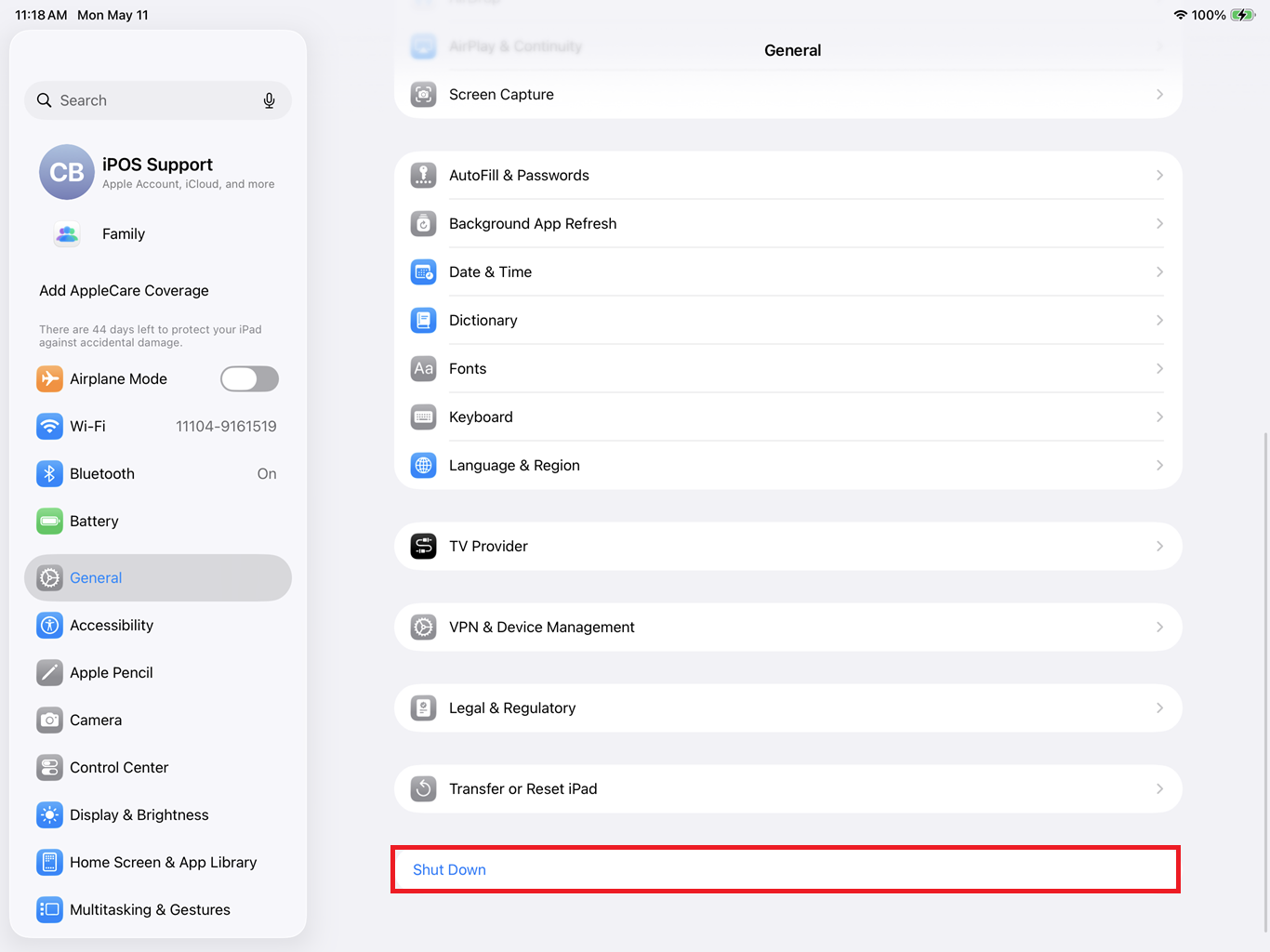This screenshot has width=1270, height=952.
Task: Open the Date & Time calendar icon
Action: 424,272
